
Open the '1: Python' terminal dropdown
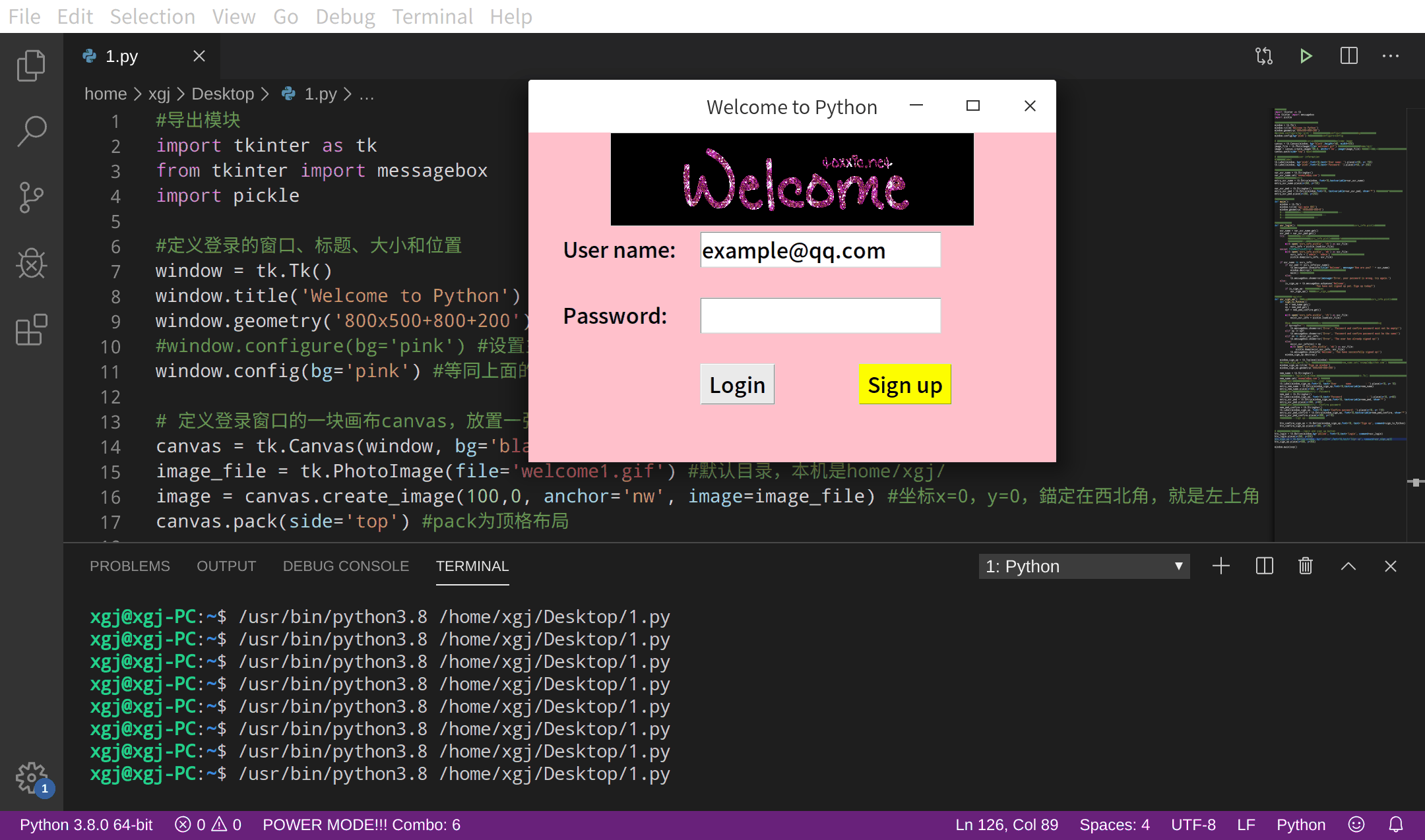click(1084, 566)
